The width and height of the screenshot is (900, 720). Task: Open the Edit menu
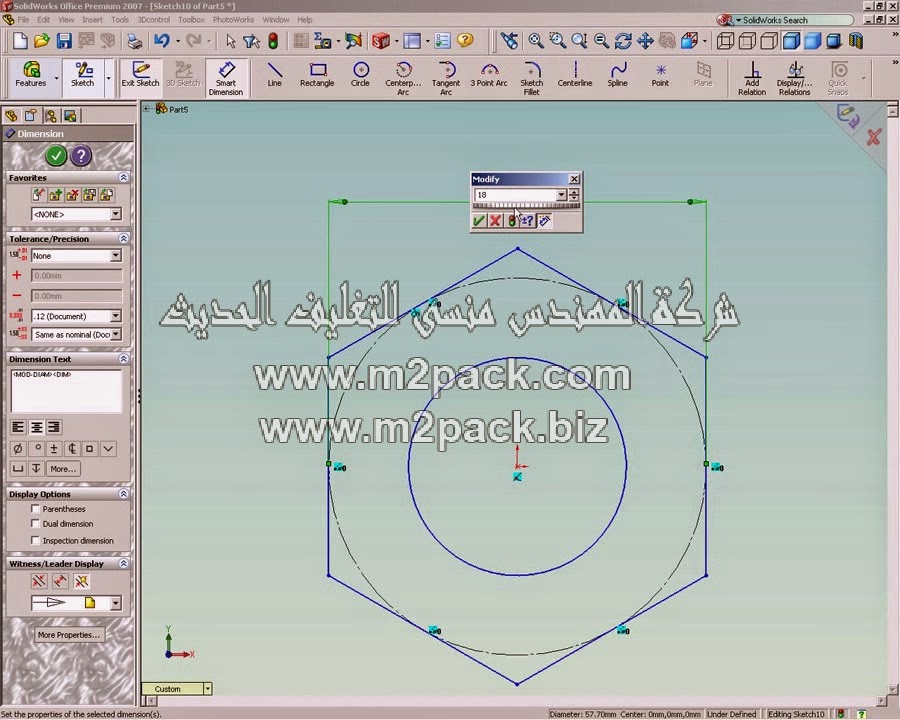pyautogui.click(x=44, y=20)
